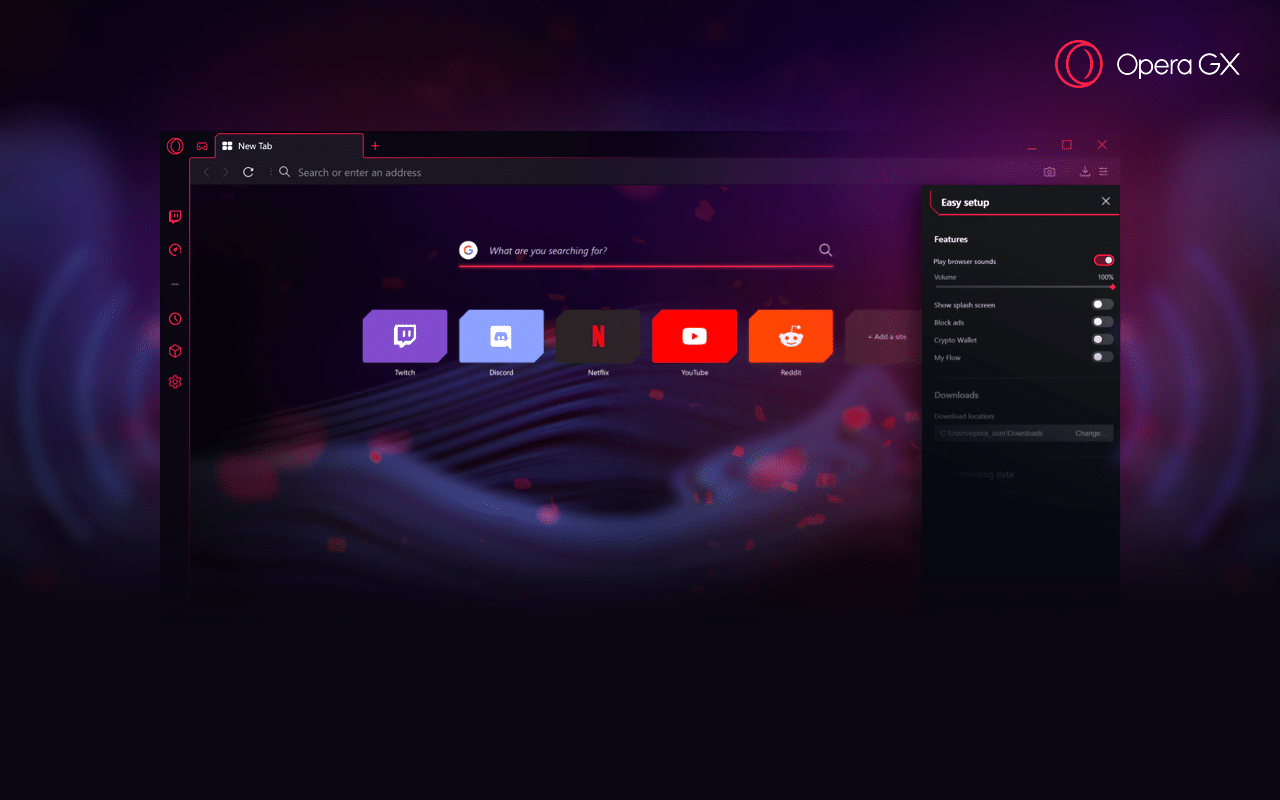This screenshot has height=800, width=1280.
Task: Turn off Play browser sounds
Action: click(1103, 260)
